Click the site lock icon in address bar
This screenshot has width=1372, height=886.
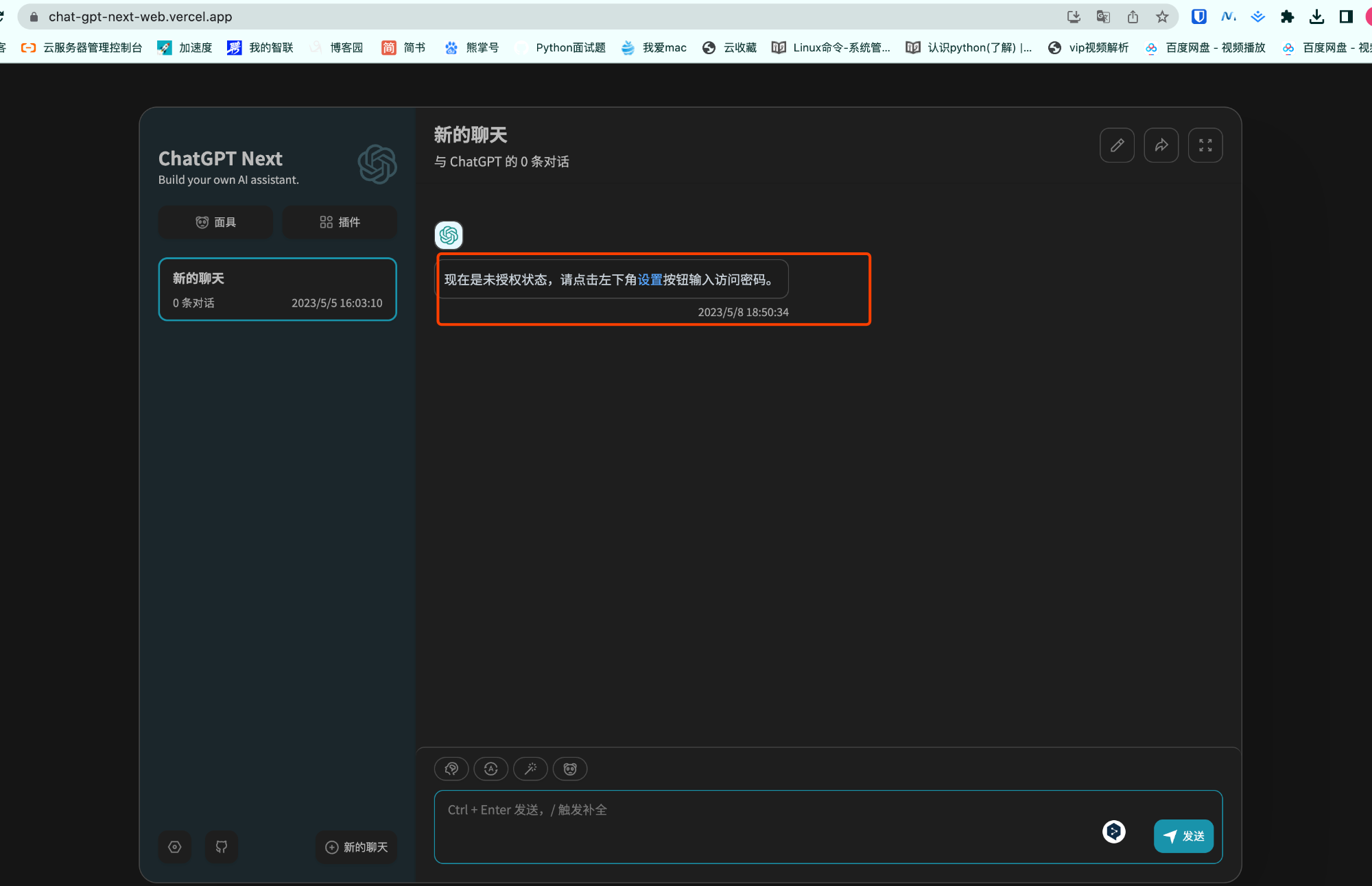click(x=34, y=16)
